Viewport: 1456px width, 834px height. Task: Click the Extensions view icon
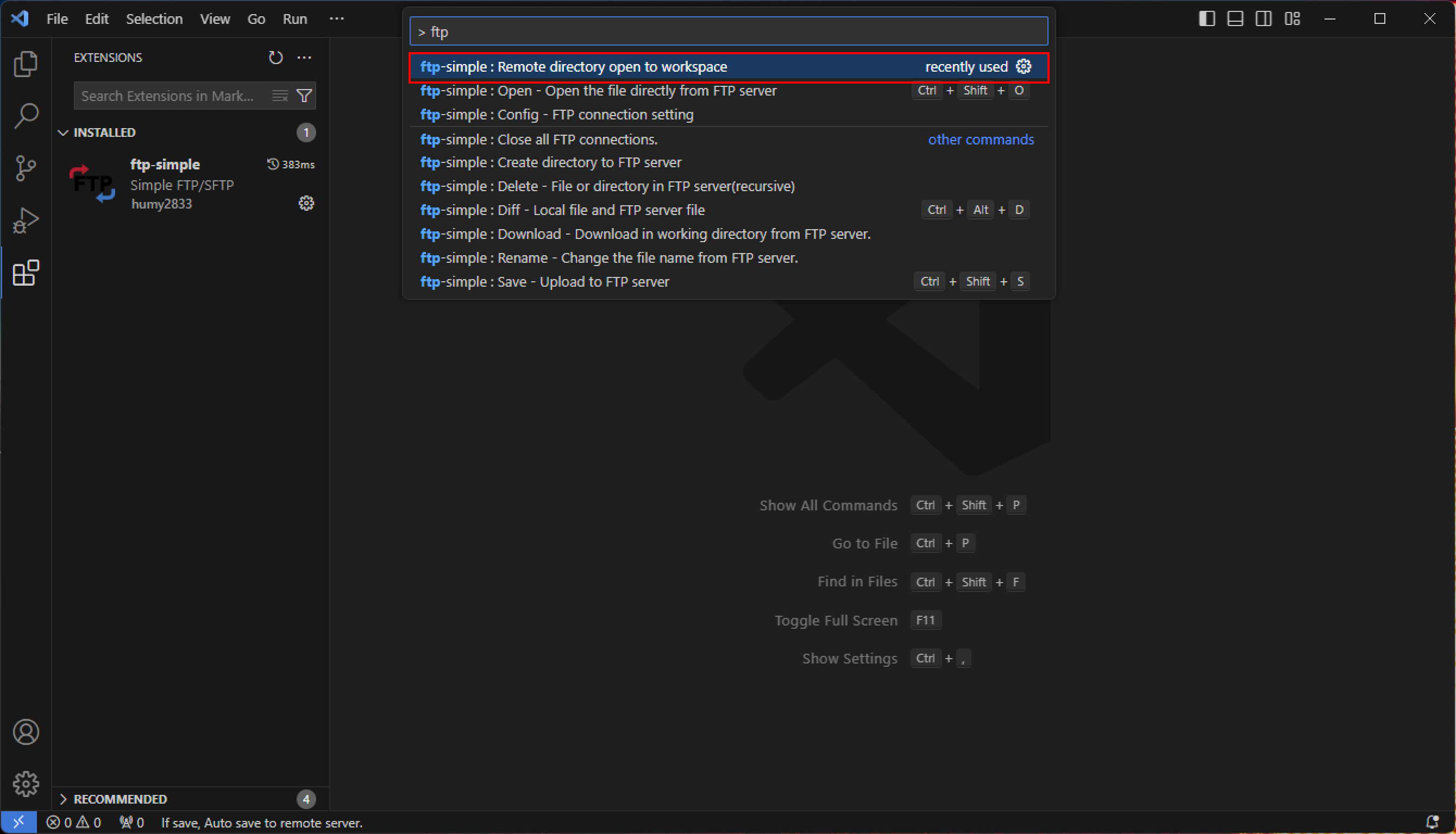tap(25, 273)
